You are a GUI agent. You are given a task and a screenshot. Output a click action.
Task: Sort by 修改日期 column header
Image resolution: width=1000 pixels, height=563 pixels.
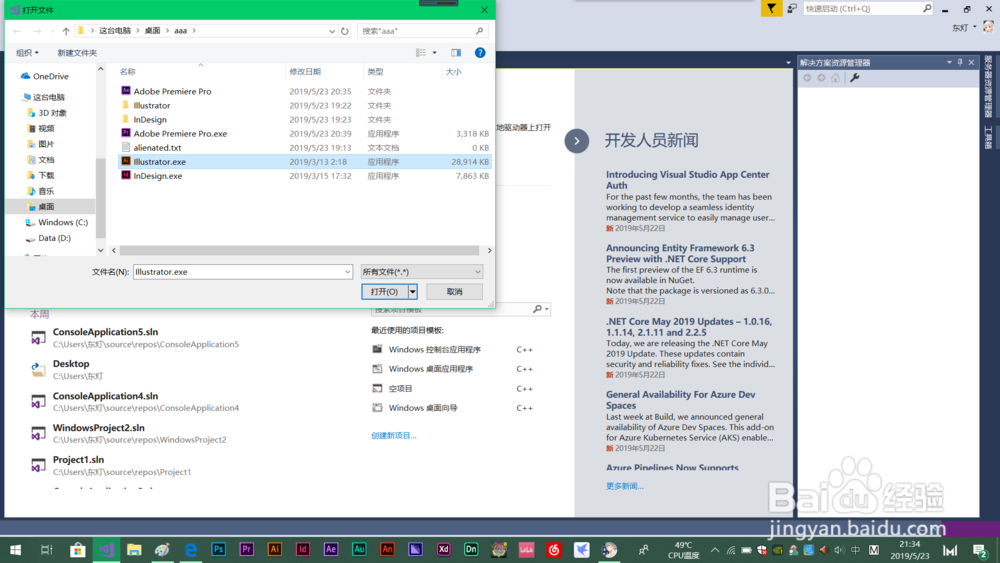[305, 71]
